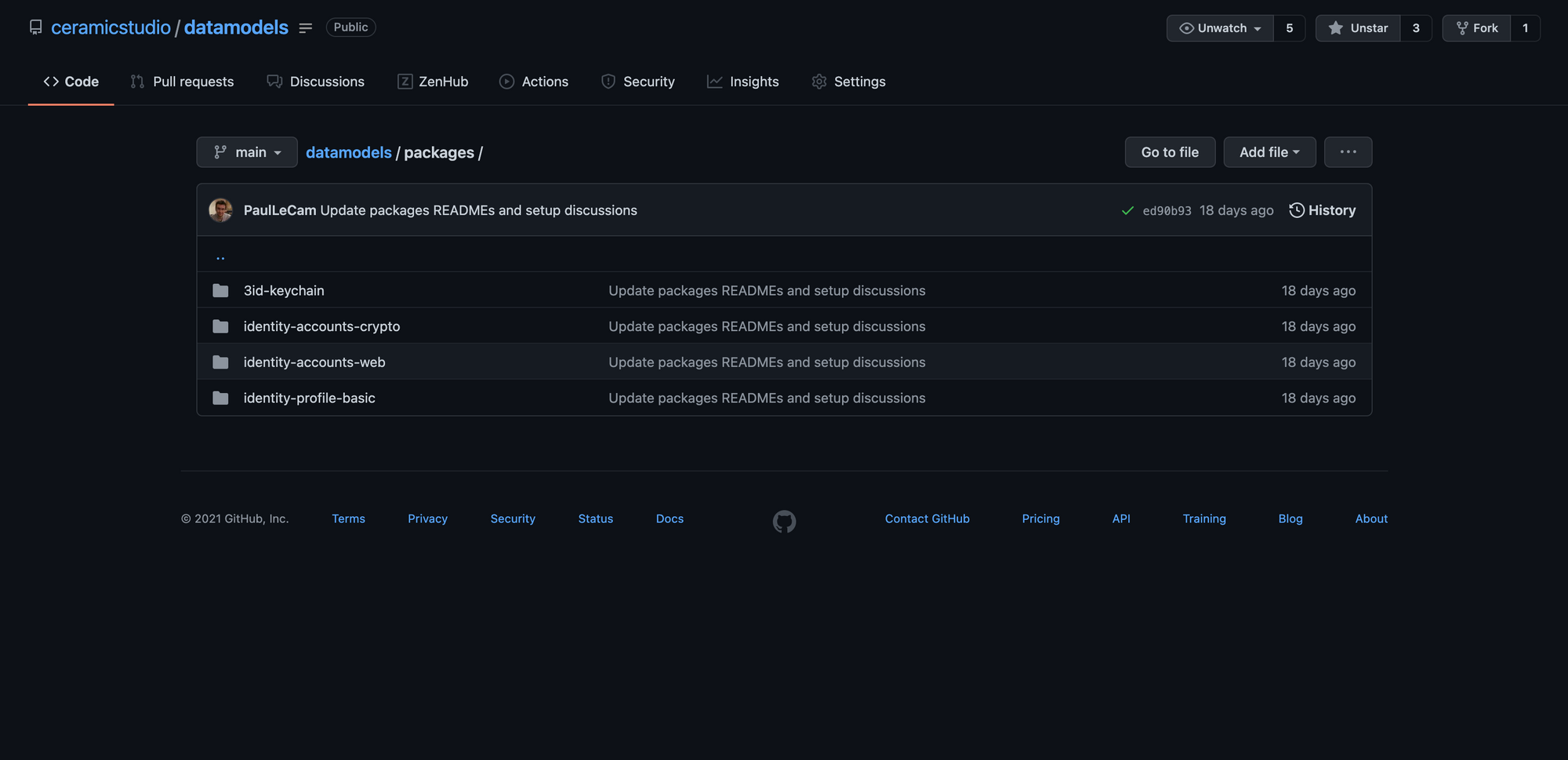Screen dimensions: 1568x760
Task: Open the Status footer link
Action: pyautogui.click(x=596, y=518)
